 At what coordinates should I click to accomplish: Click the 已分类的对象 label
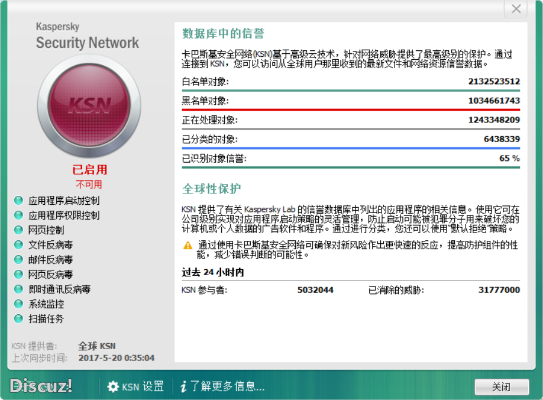[210, 139]
